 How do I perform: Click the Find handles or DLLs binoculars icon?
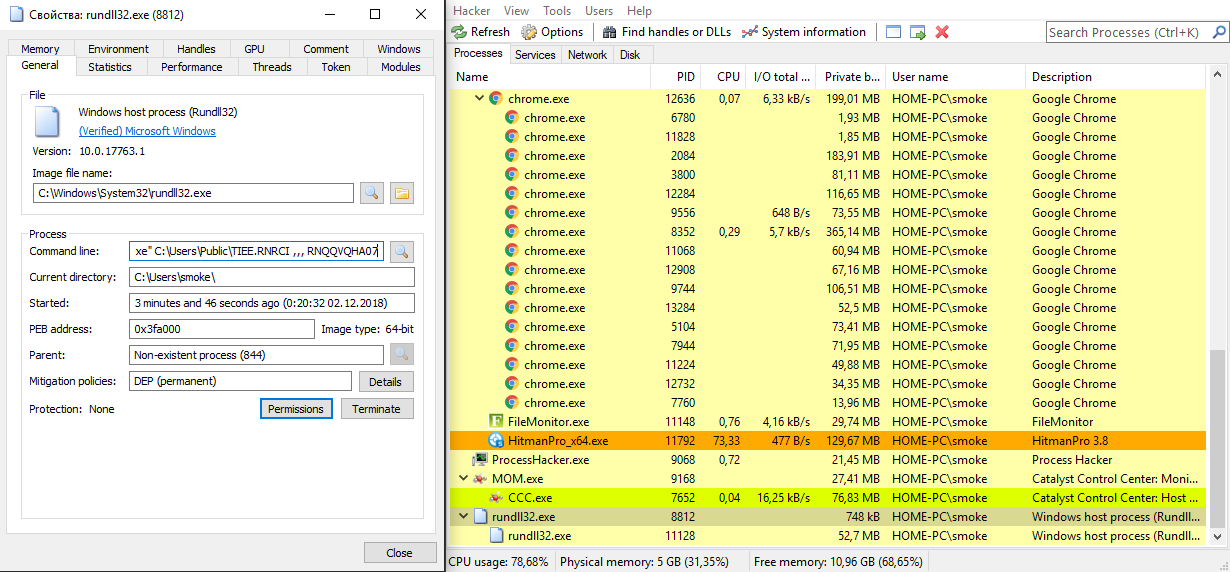click(609, 32)
